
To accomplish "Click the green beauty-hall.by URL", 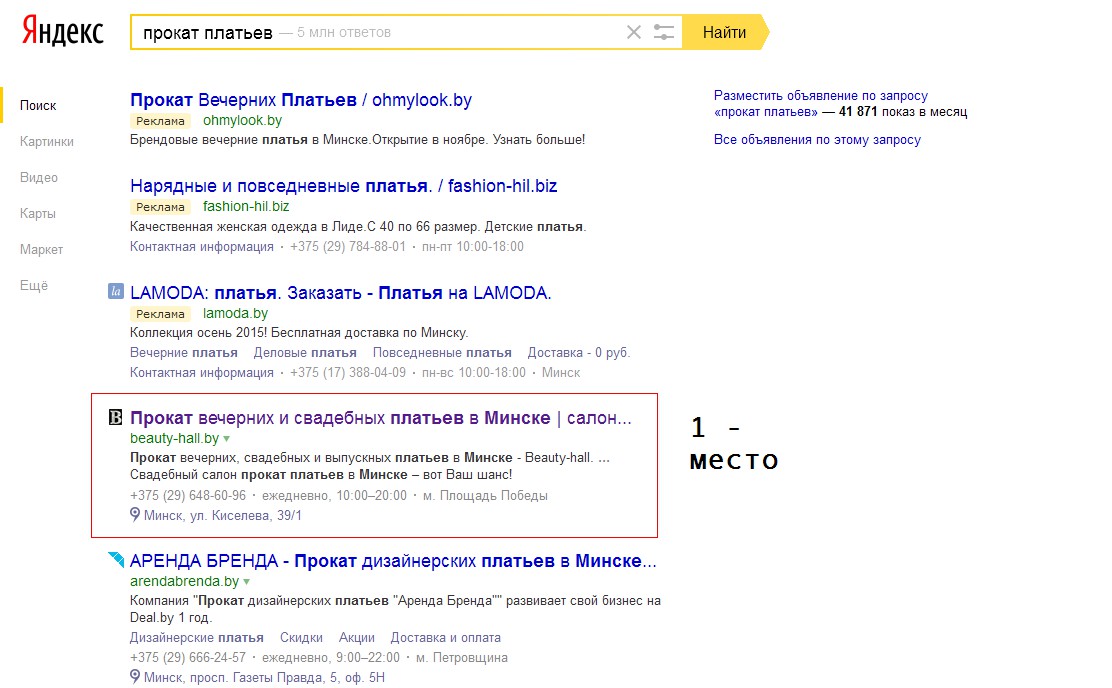I will click(x=174, y=439).
